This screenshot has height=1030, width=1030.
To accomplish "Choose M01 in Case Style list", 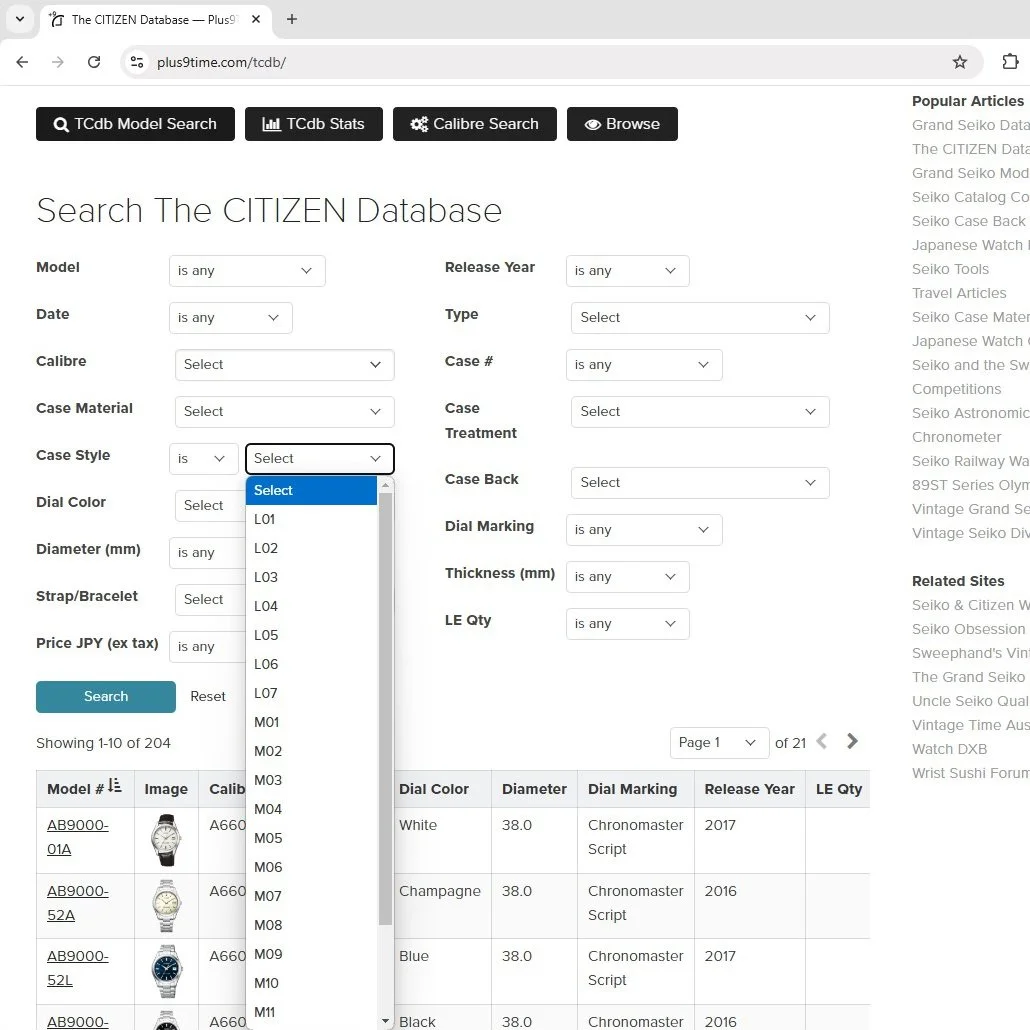I will [311, 722].
